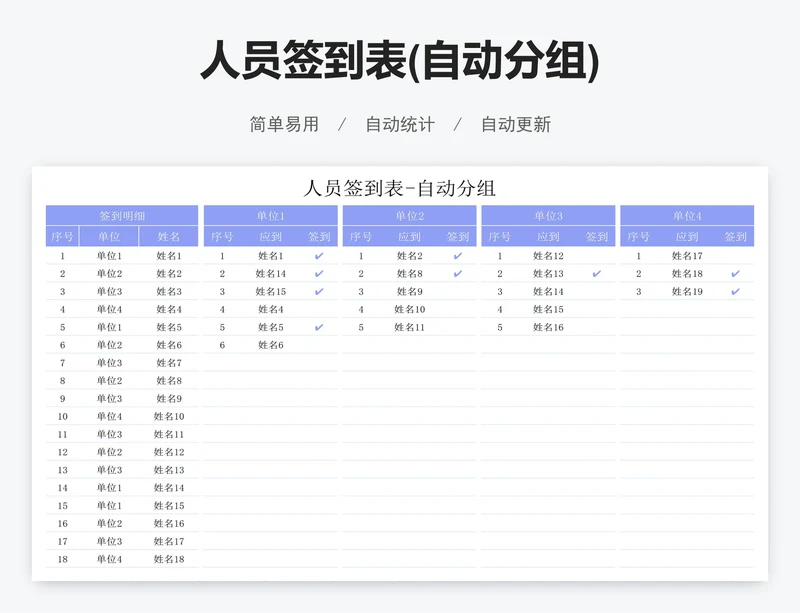
Task: Click the 应到 column header under 单位4
Action: click(687, 236)
